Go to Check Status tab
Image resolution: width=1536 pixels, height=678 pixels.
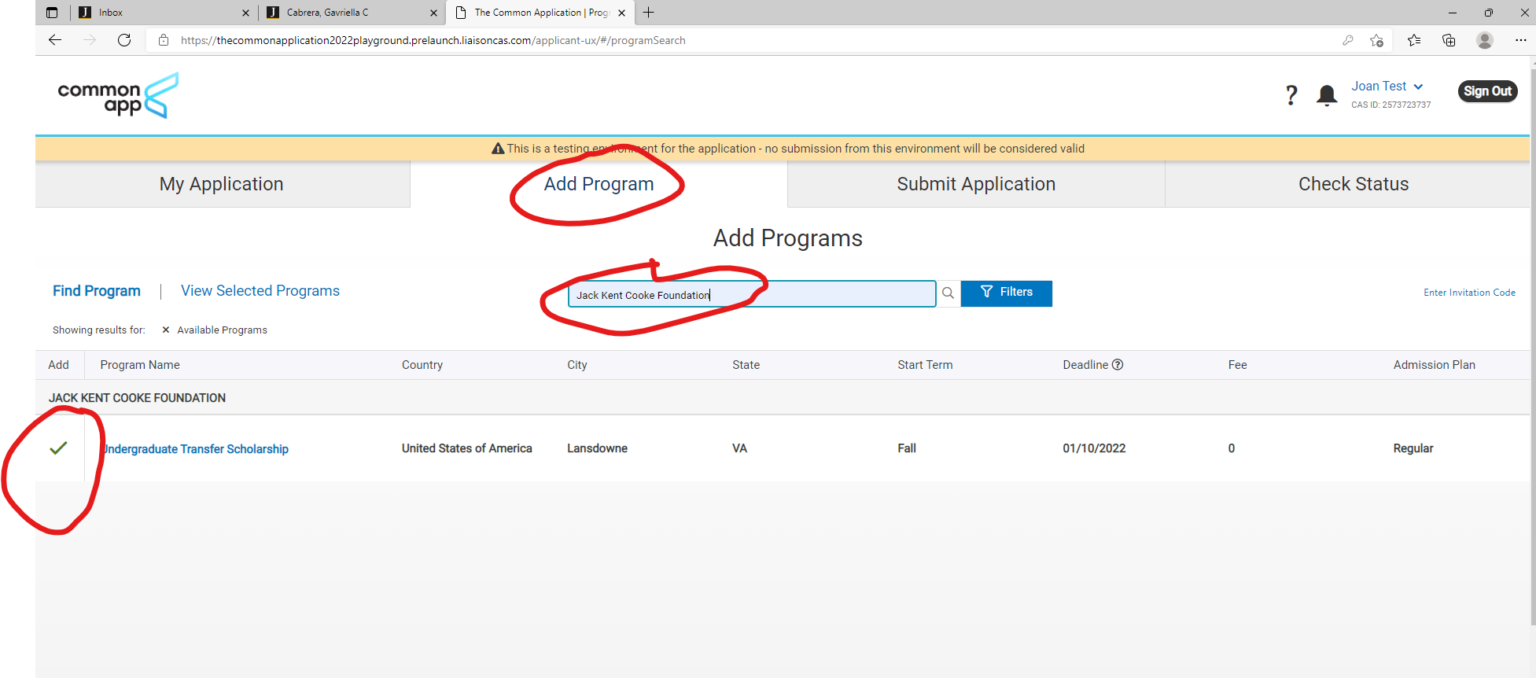[1352, 184]
